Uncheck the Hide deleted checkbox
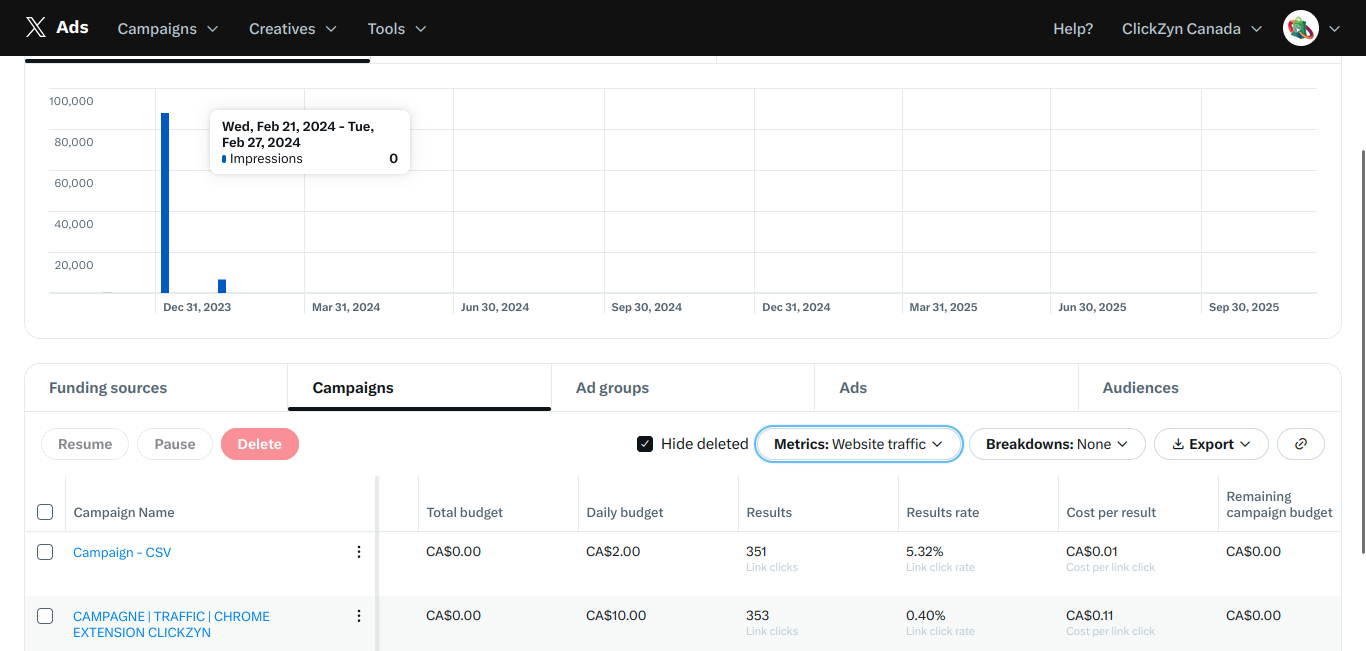The width and height of the screenshot is (1366, 651). pos(645,444)
